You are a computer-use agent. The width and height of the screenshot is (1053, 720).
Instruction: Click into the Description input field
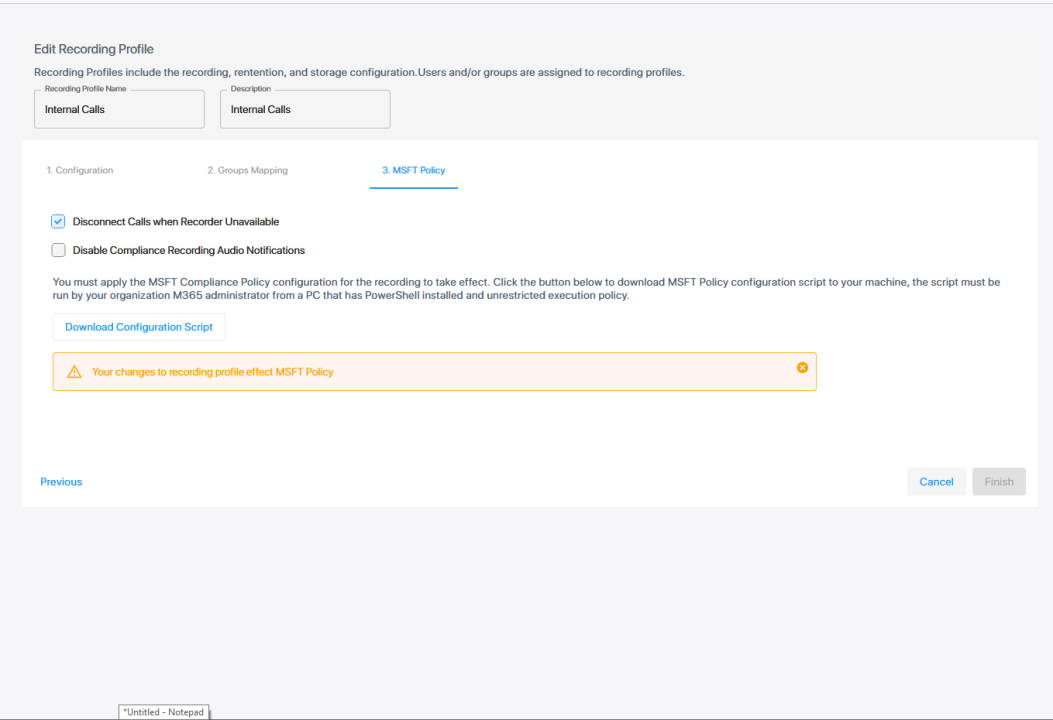pyautogui.click(x=304, y=110)
